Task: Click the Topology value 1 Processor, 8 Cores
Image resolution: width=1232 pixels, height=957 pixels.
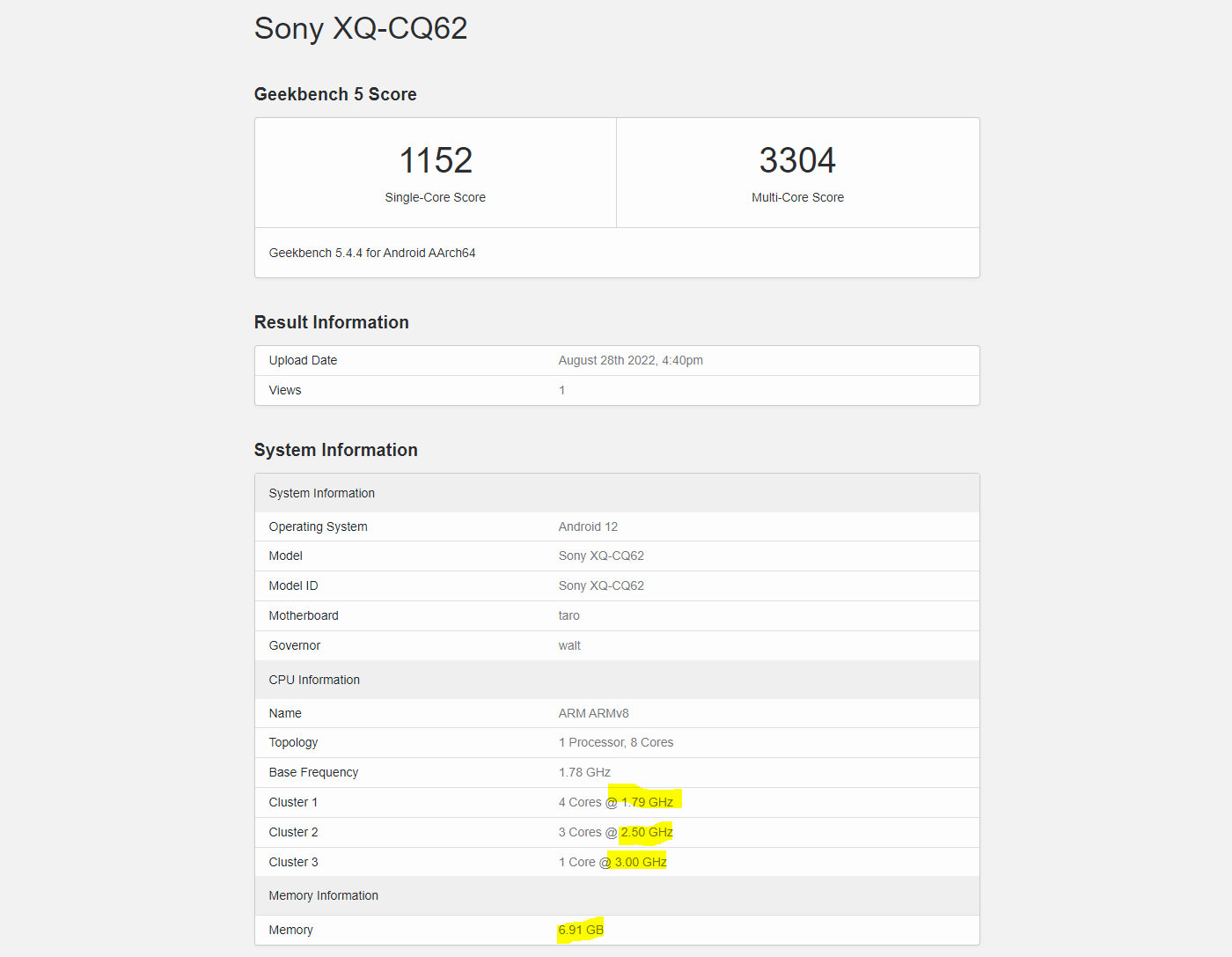Action: pyautogui.click(x=615, y=742)
